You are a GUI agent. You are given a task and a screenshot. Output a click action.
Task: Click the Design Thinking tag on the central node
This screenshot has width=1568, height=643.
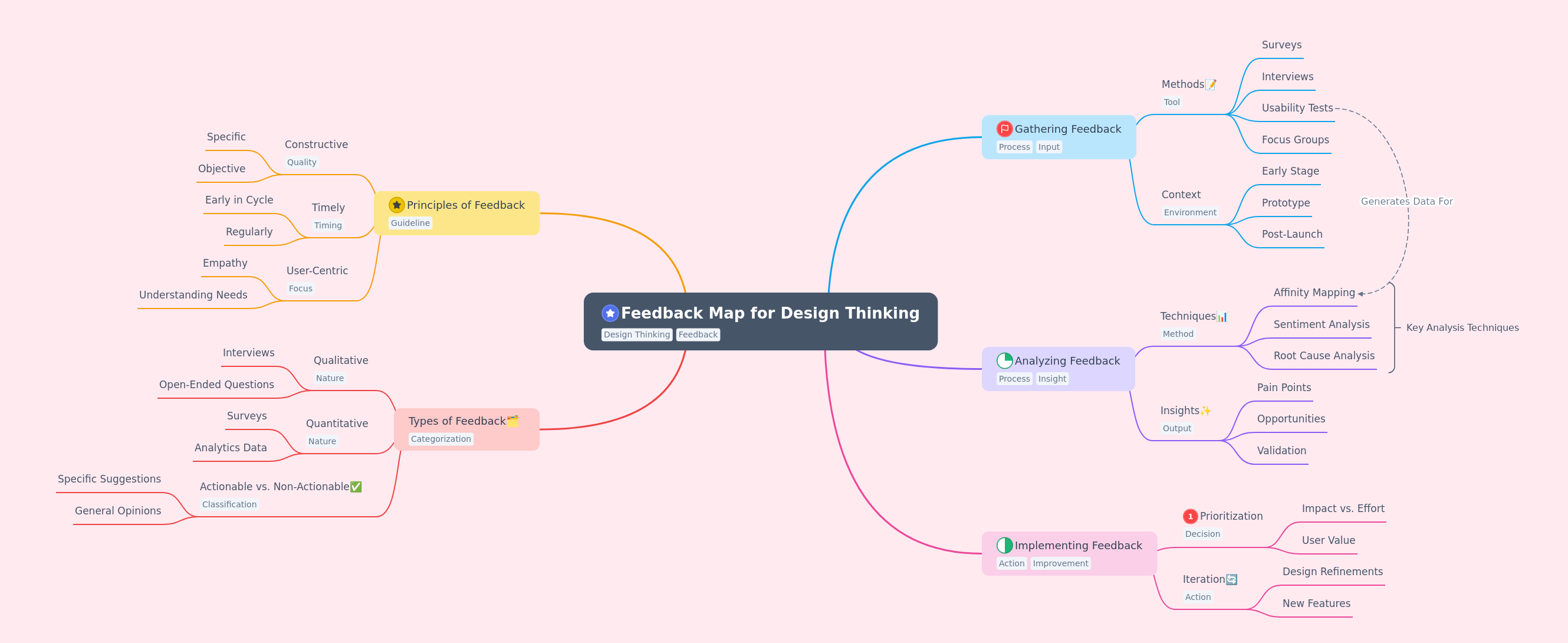pyautogui.click(x=637, y=335)
